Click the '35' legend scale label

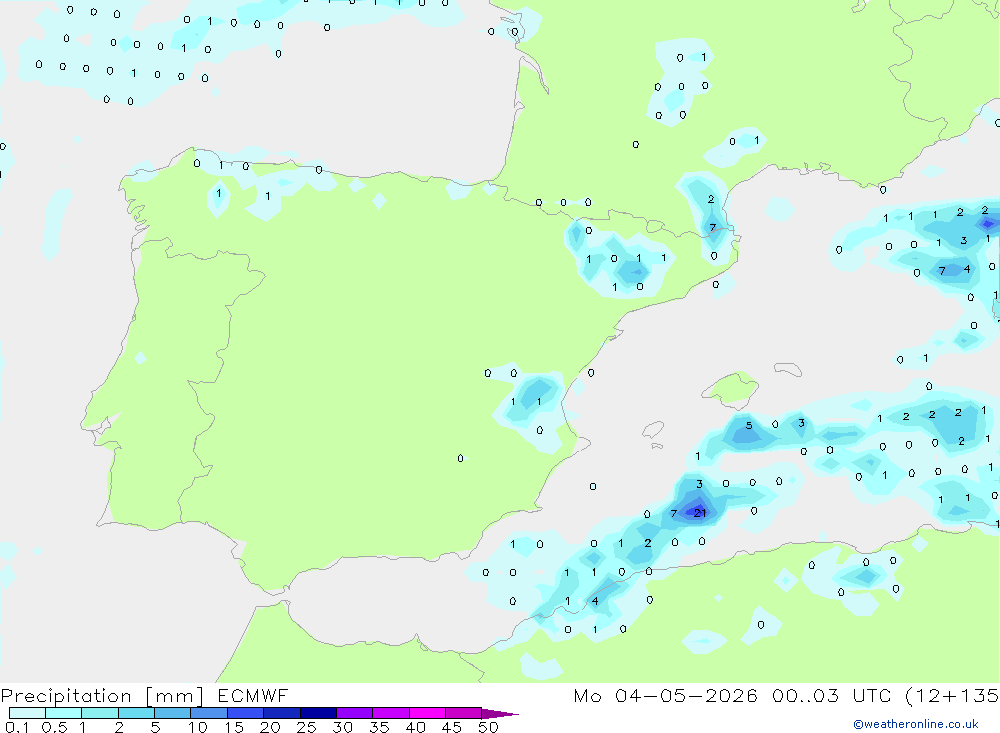(x=379, y=727)
